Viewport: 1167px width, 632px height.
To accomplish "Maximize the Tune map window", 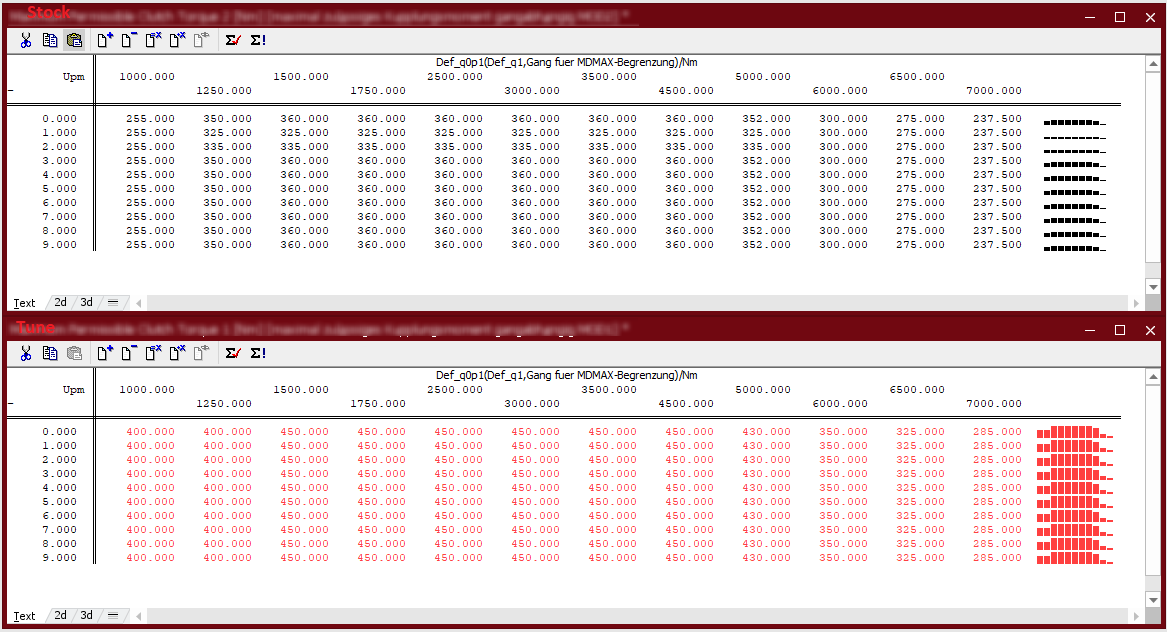I will tap(1120, 330).
